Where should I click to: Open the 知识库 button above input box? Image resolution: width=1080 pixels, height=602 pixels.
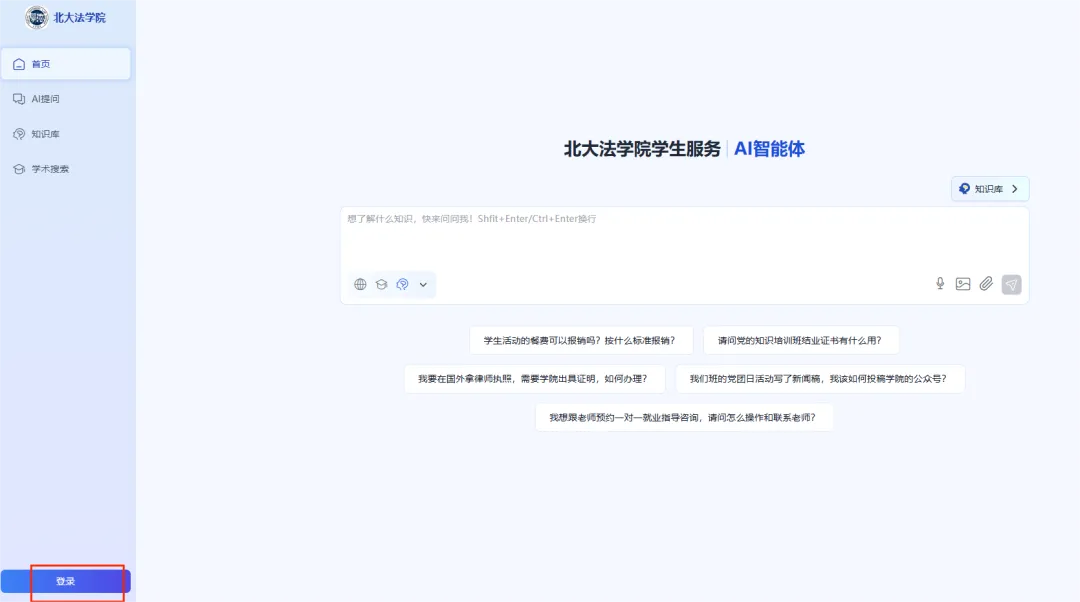[x=990, y=189]
